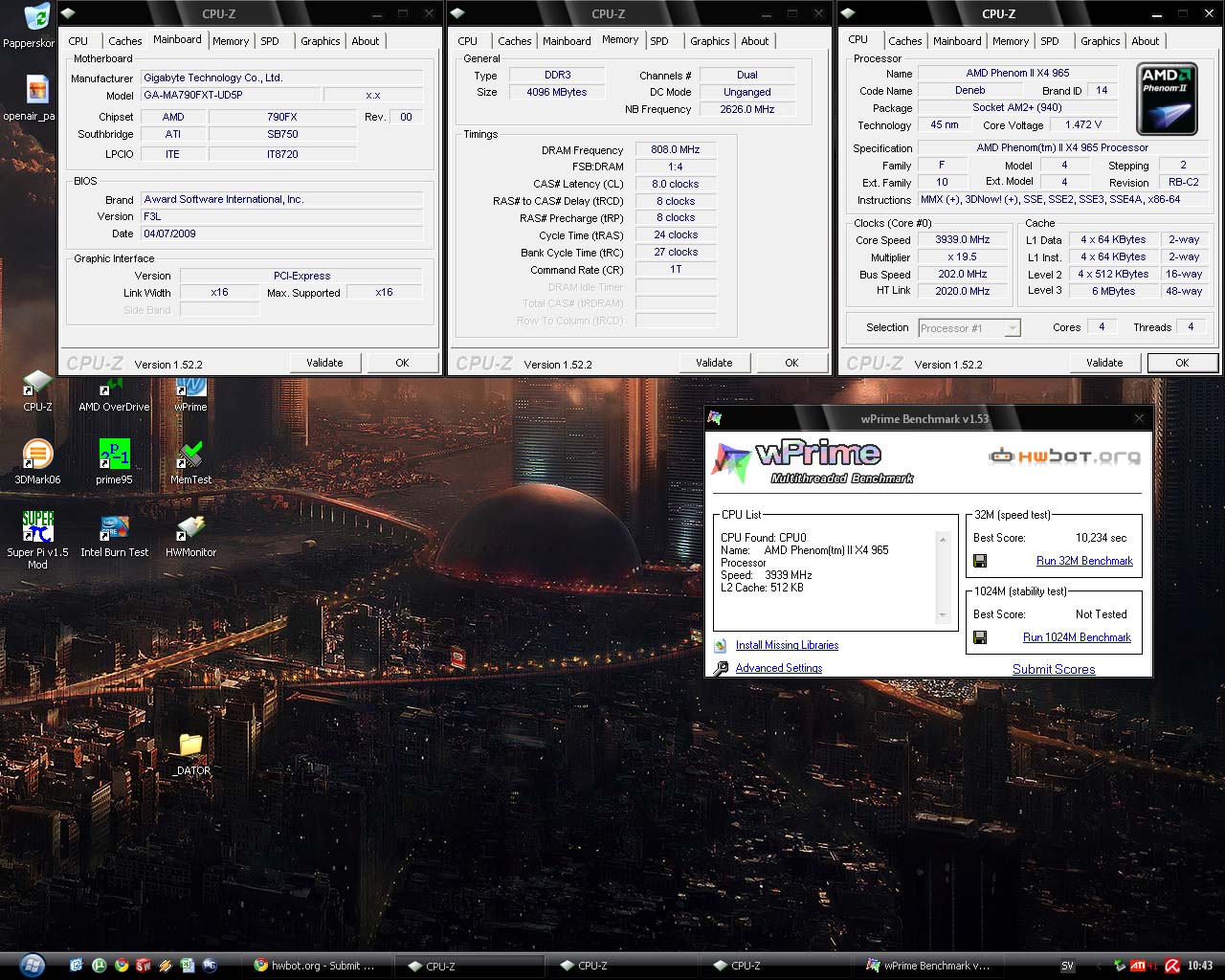Click the Advanced Settings magnifier icon
The height and width of the screenshot is (980, 1225).
721,669
